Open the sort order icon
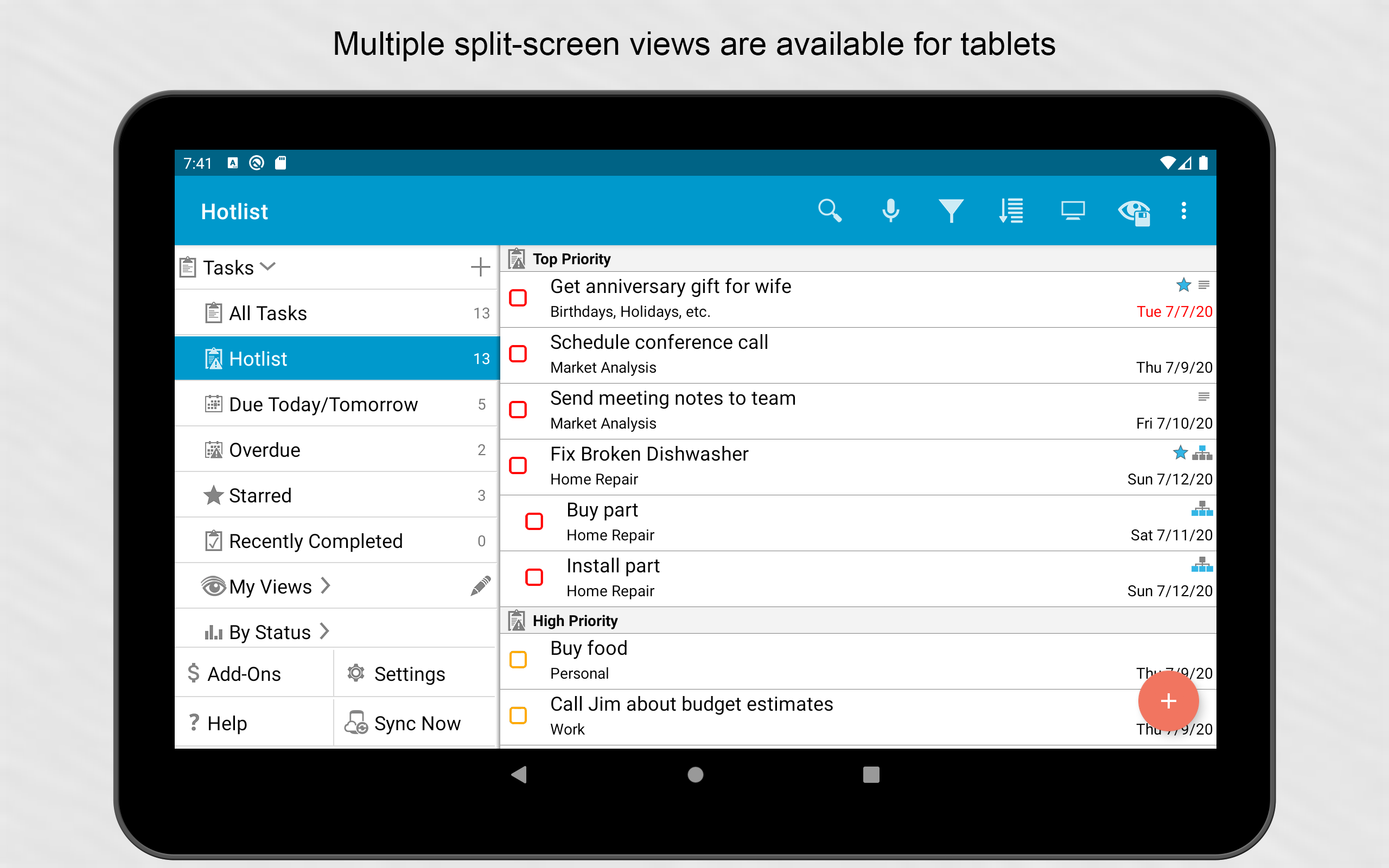The width and height of the screenshot is (1389, 868). [x=1011, y=210]
